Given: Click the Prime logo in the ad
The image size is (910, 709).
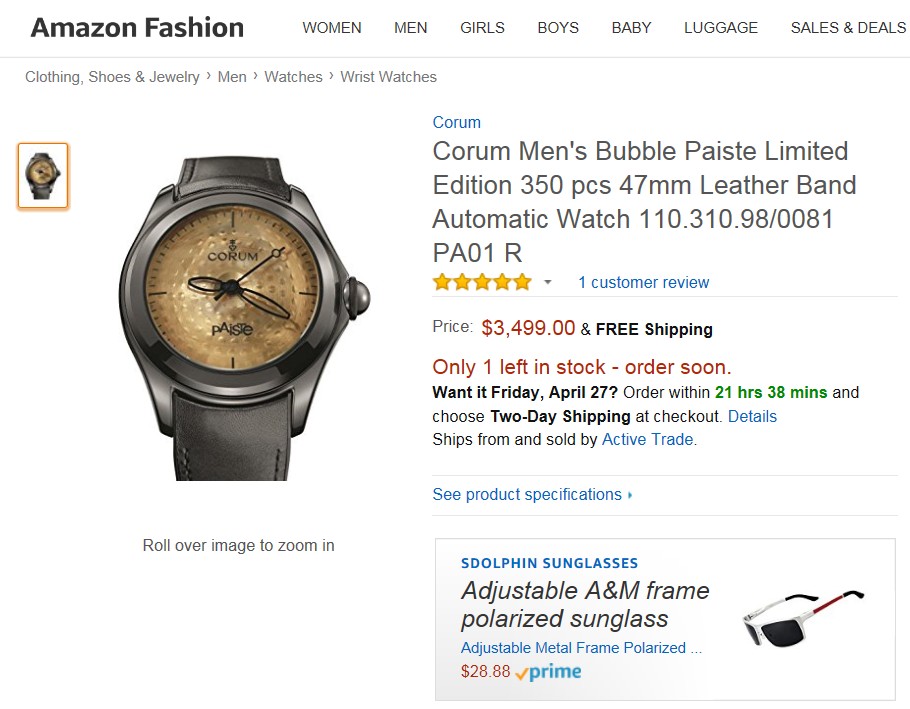Looking at the screenshot, I should [x=548, y=672].
